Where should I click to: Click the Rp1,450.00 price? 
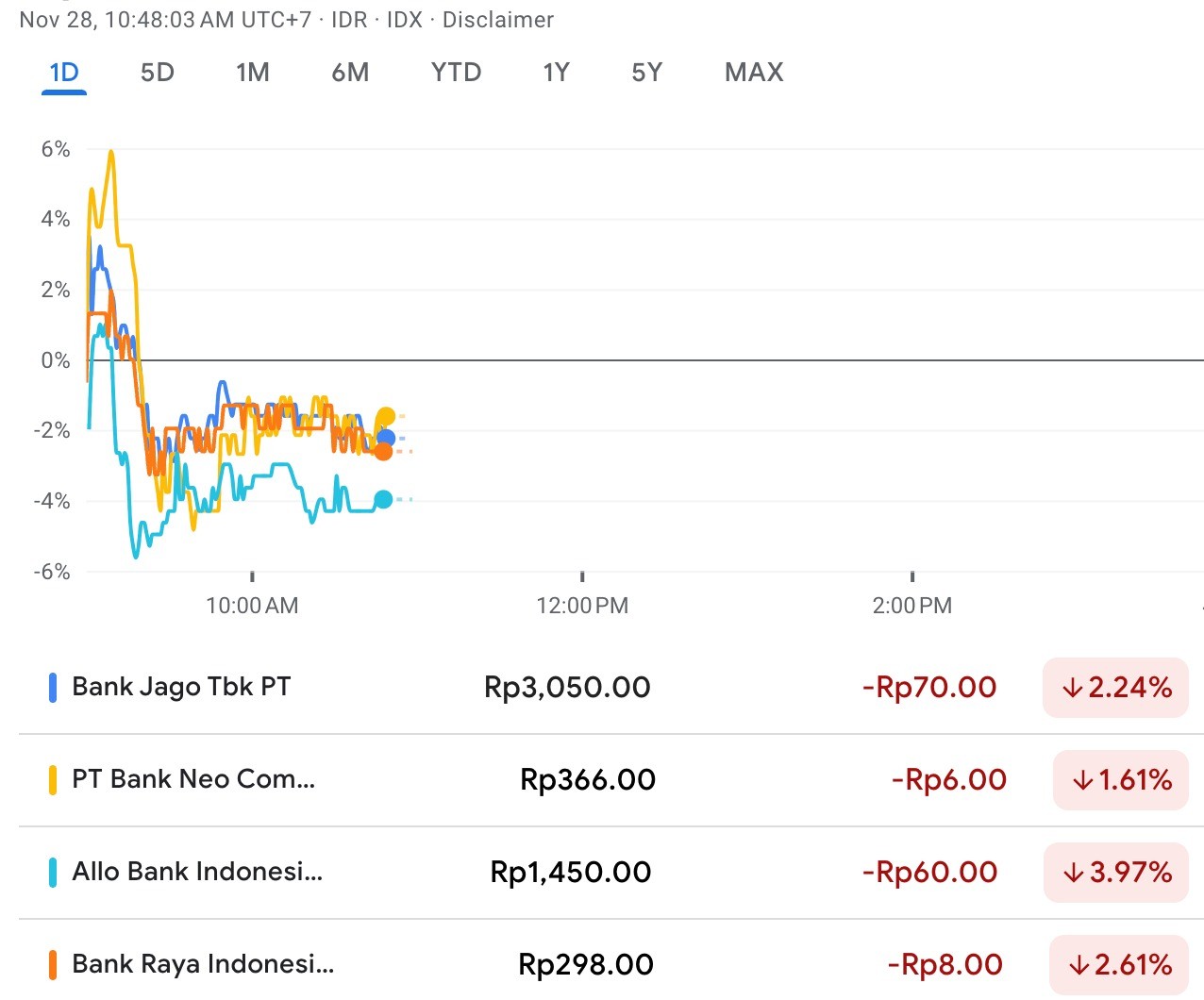[571, 873]
